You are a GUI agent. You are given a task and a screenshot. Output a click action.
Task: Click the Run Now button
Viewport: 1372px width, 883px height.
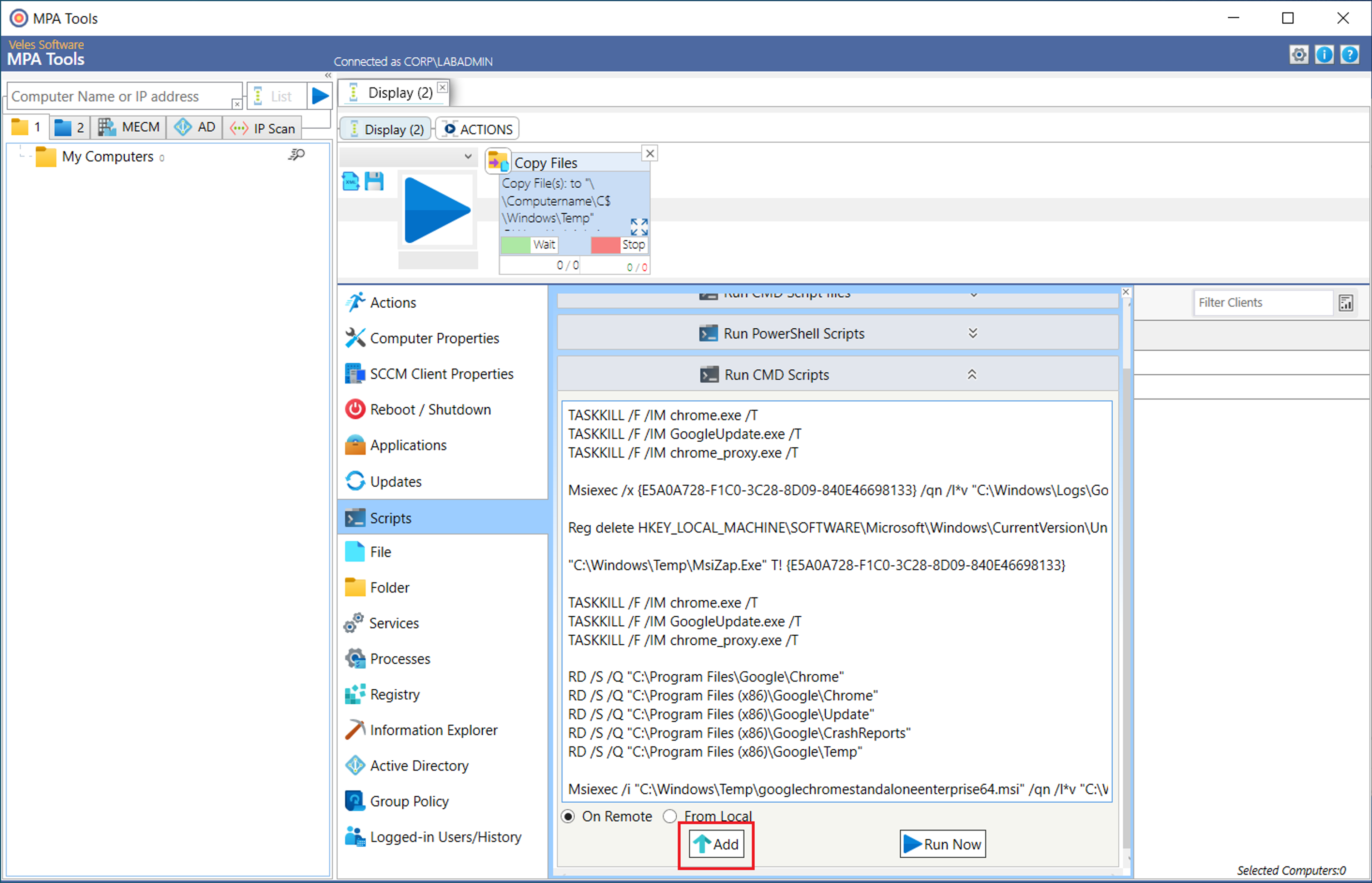942,844
